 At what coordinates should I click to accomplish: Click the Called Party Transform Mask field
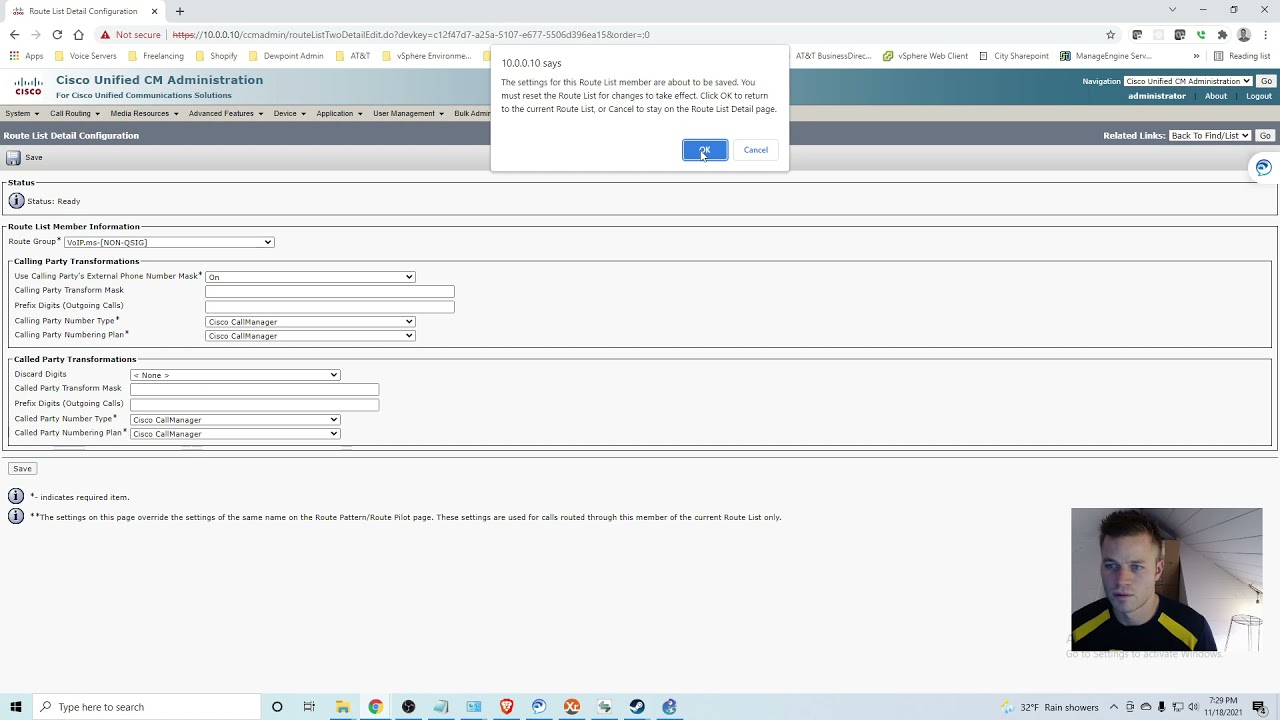coord(255,389)
